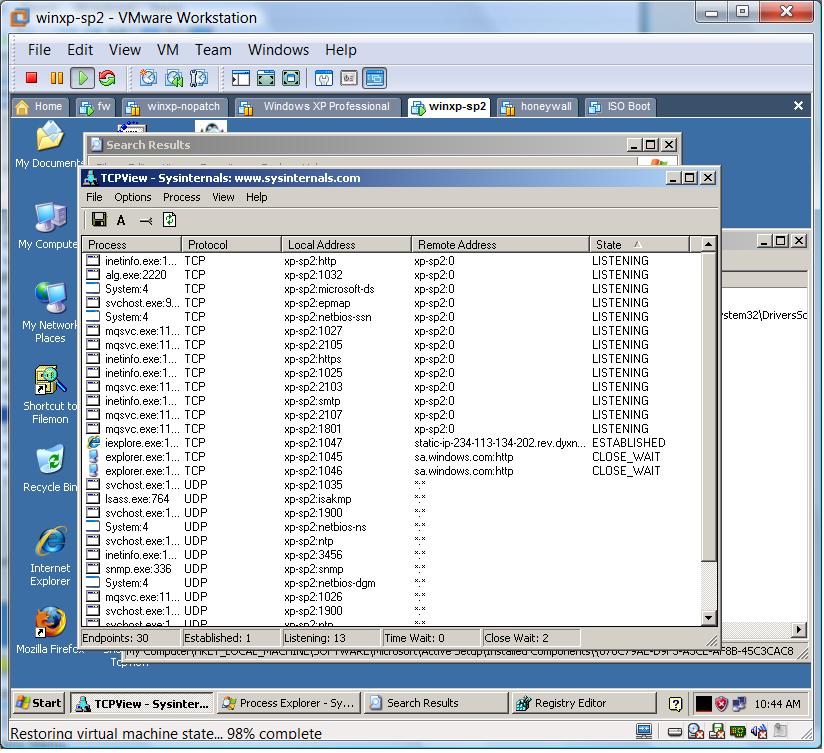Image resolution: width=824 pixels, height=753 pixels.
Task: Select the iexplore.exe connection row
Action: coord(392,443)
